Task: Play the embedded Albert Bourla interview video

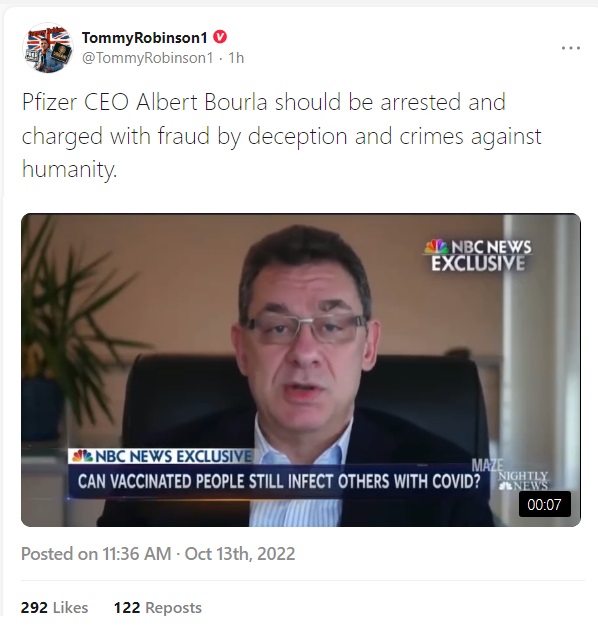Action: point(301,370)
